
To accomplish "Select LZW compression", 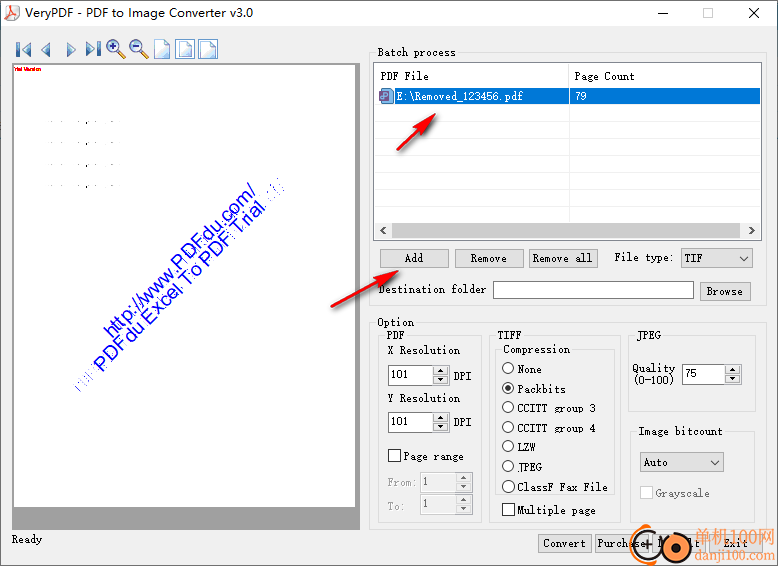I will pyautogui.click(x=508, y=446).
